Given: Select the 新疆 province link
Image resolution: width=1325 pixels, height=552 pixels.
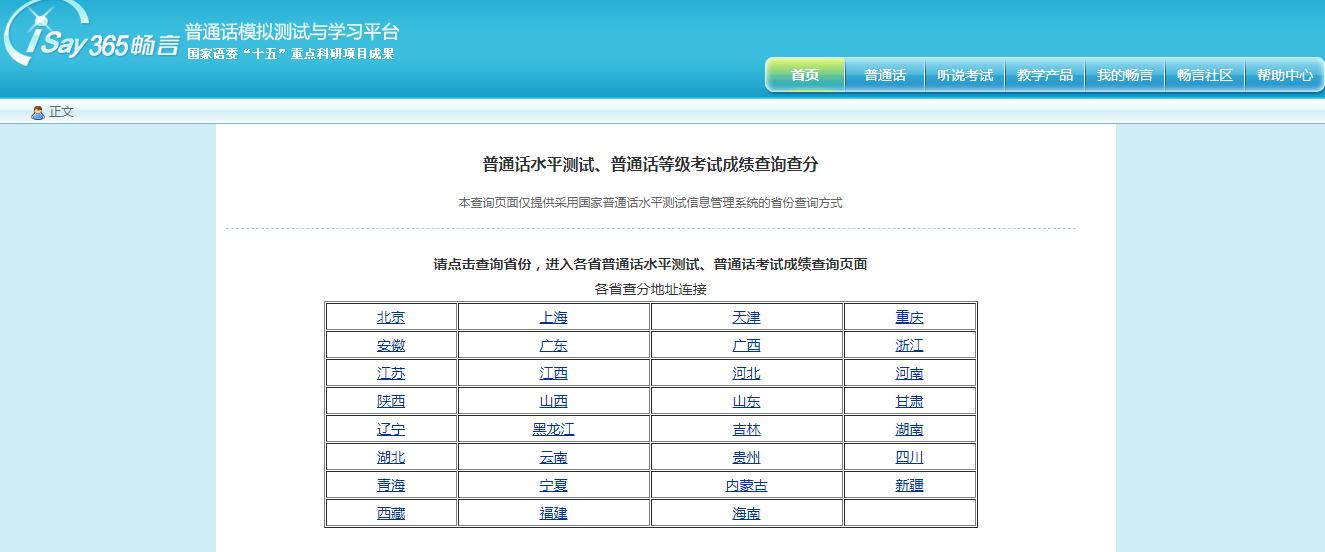Looking at the screenshot, I should (x=909, y=485).
